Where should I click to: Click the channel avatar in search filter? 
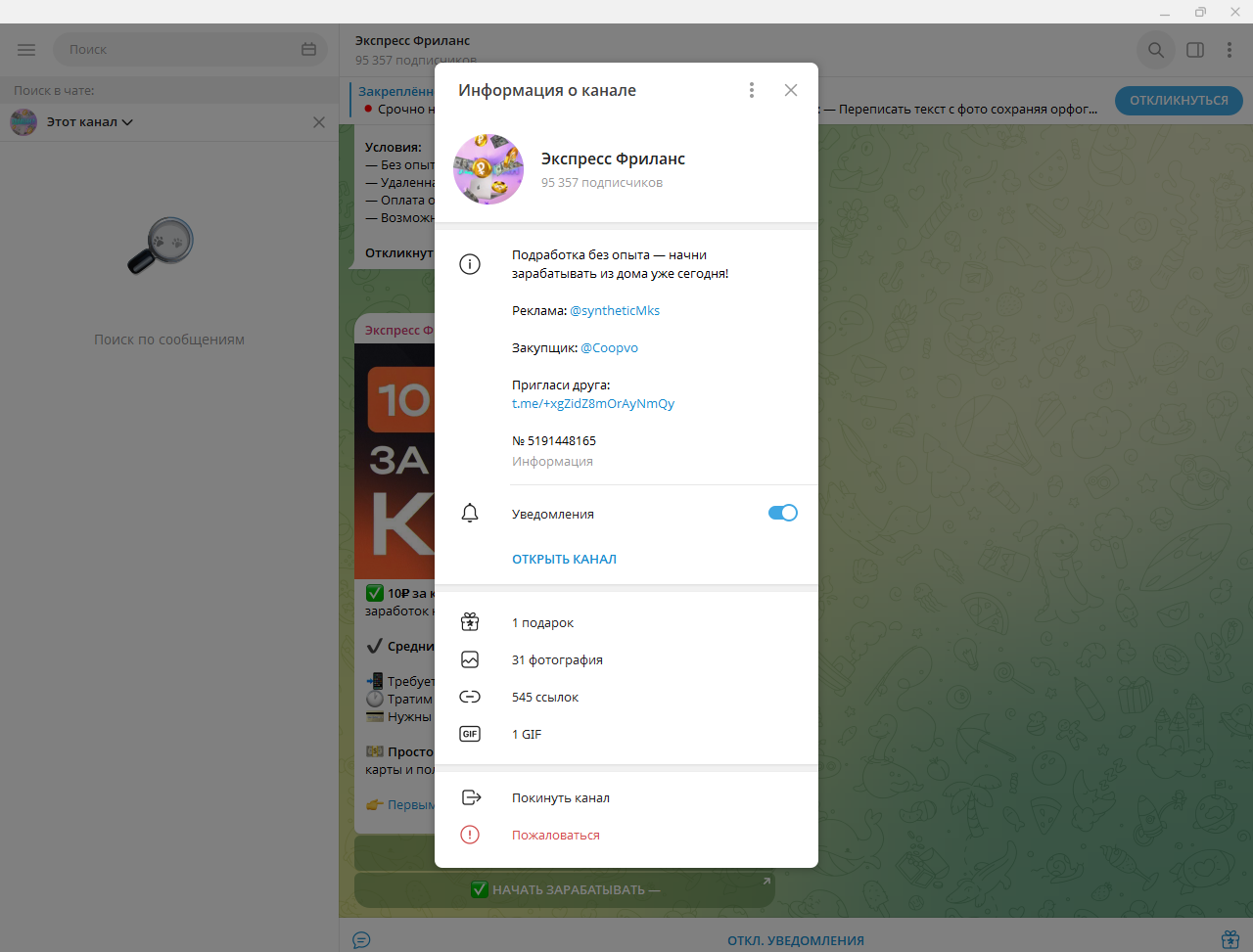point(23,122)
